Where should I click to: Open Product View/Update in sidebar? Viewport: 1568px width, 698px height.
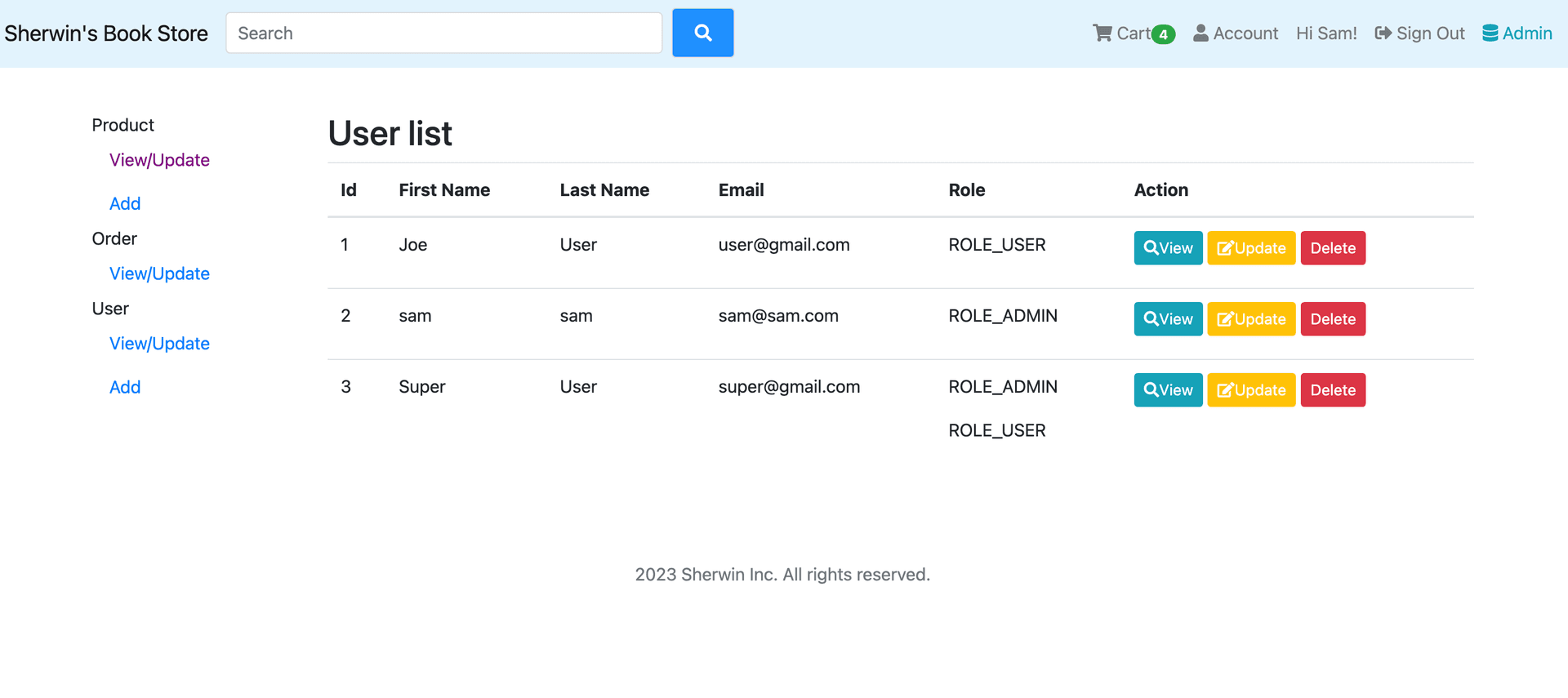(x=159, y=160)
